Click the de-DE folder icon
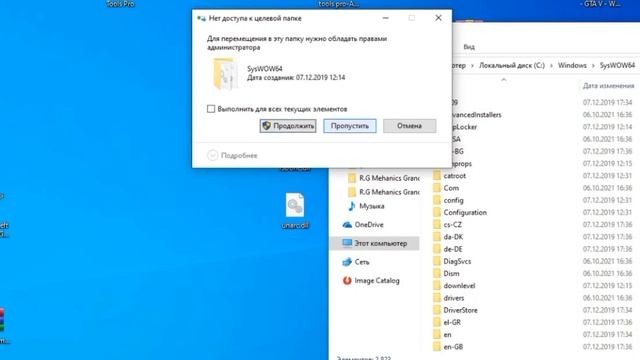640x360 pixels. click(437, 249)
